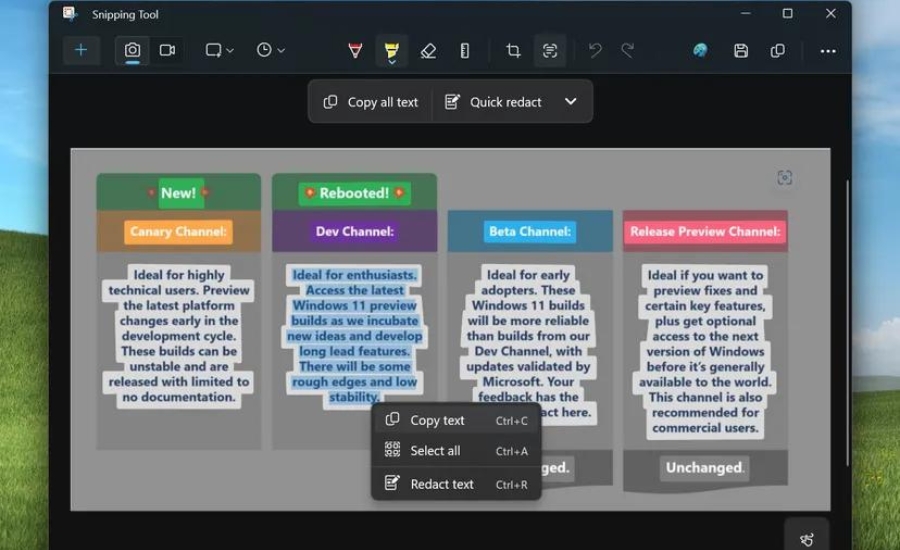Switch to video Record mode
Viewport: 900px width, 550px height.
point(167,50)
